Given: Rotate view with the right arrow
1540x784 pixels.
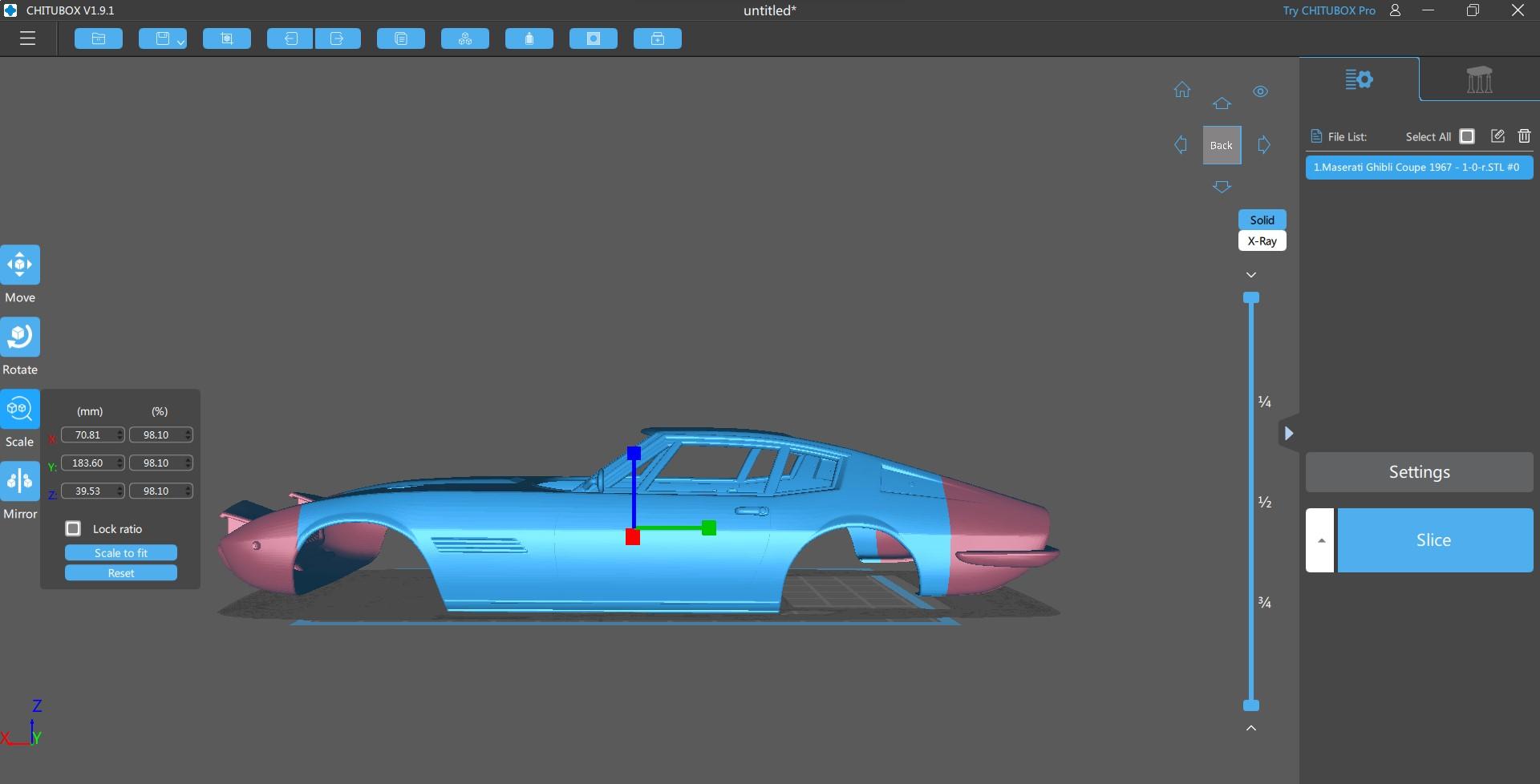Looking at the screenshot, I should point(1264,145).
